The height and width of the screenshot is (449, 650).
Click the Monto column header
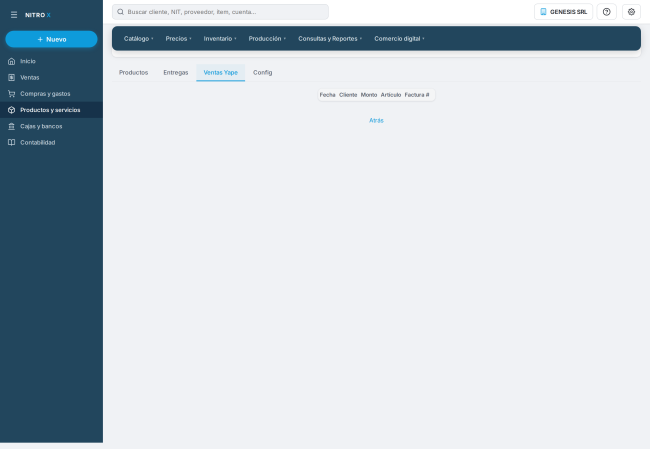[369, 95]
